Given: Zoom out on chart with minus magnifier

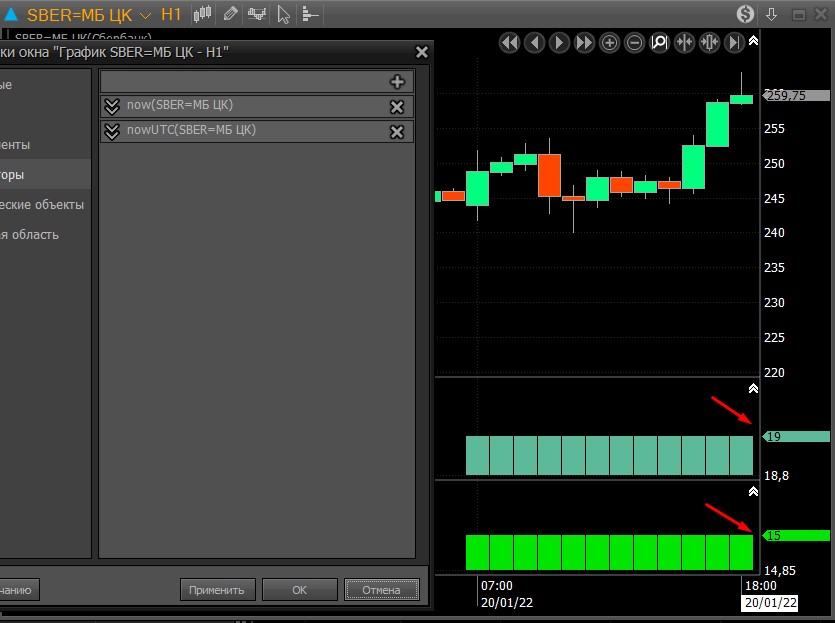Looking at the screenshot, I should click(x=635, y=42).
